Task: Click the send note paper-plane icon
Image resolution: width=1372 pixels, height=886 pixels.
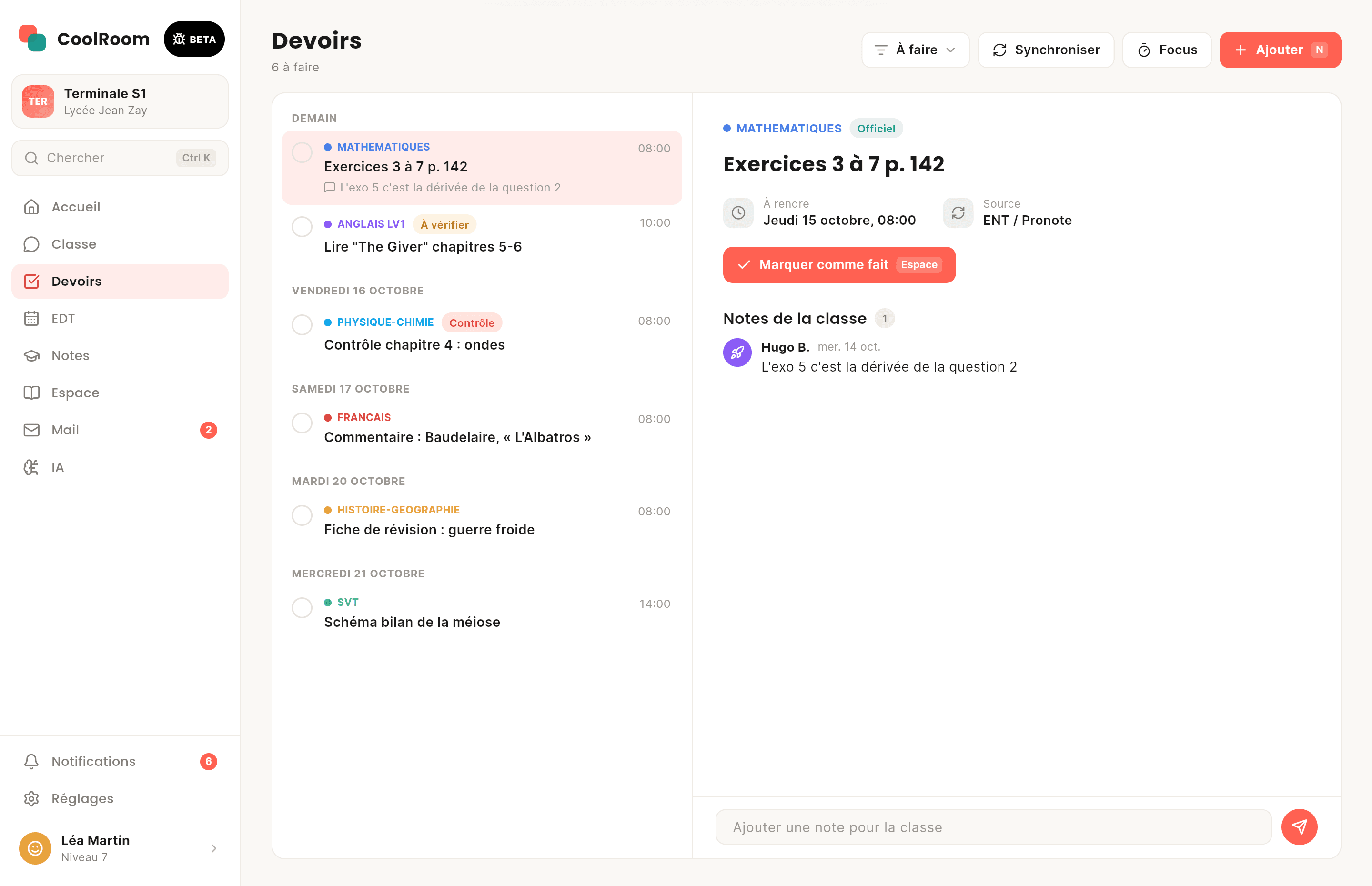Action: point(1299,827)
